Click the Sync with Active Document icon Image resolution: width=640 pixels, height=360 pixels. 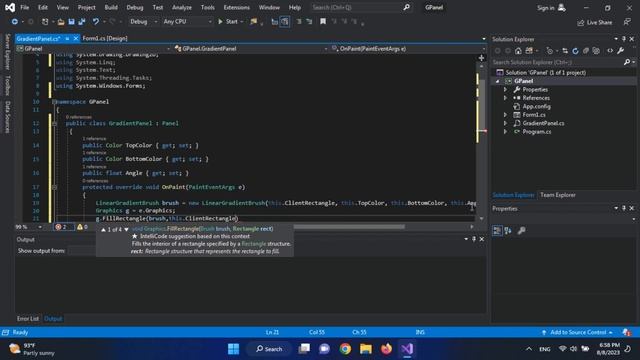point(565,51)
